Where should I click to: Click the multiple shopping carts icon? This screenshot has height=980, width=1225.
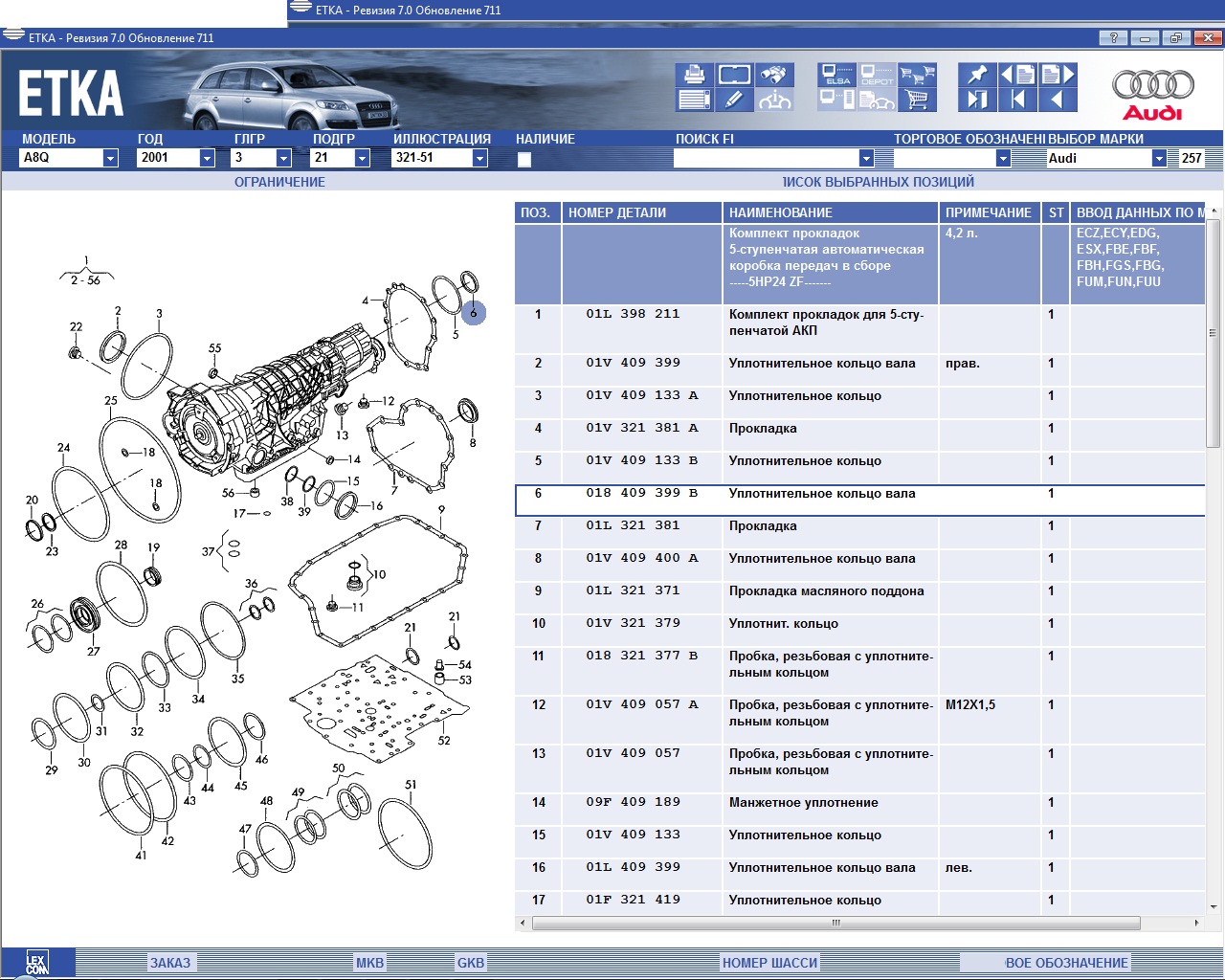point(917,75)
